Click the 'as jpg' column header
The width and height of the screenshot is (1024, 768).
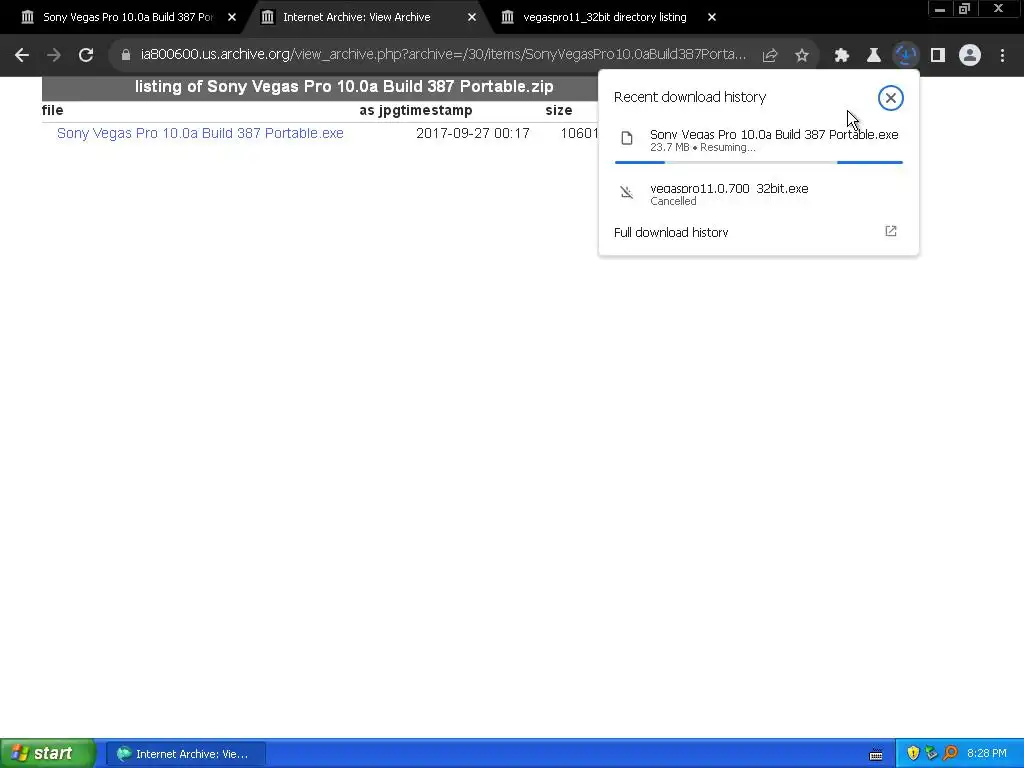click(381, 110)
